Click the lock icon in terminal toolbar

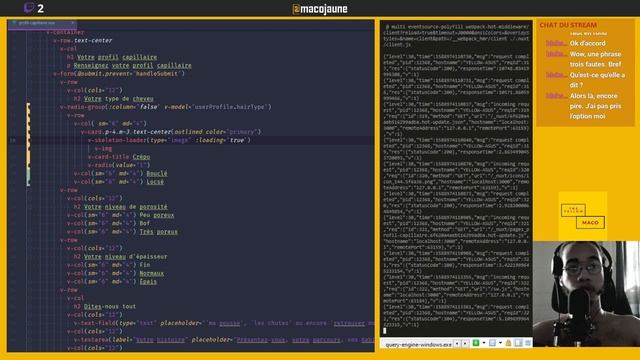508,343
